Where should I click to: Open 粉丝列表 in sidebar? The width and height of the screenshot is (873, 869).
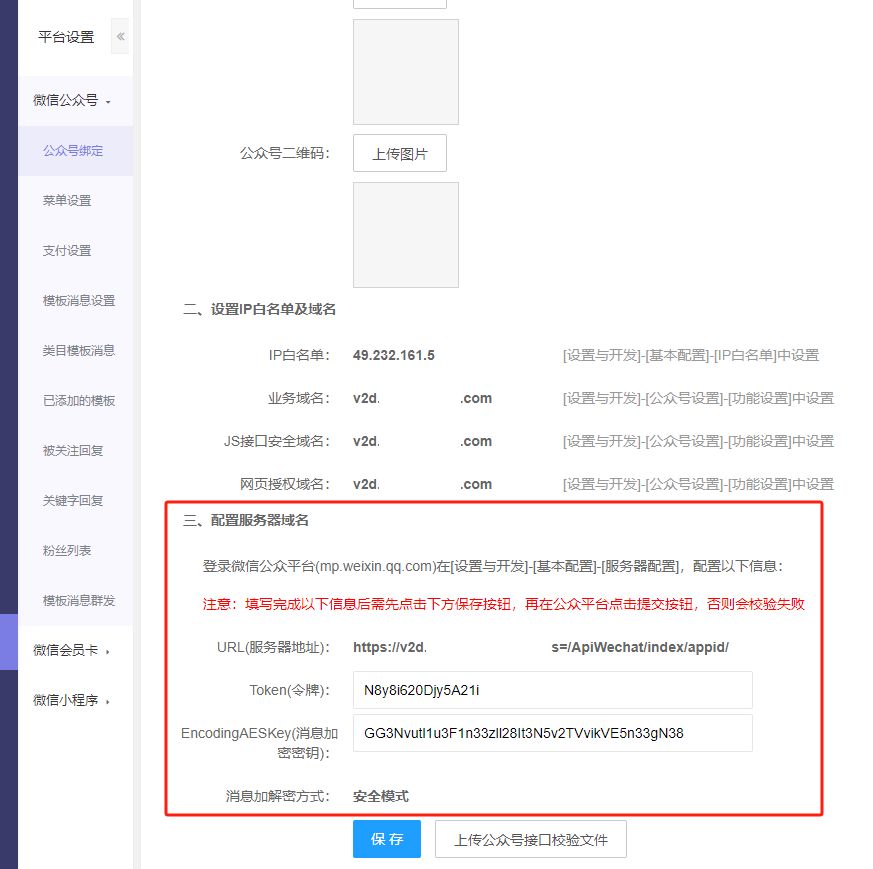(x=67, y=551)
